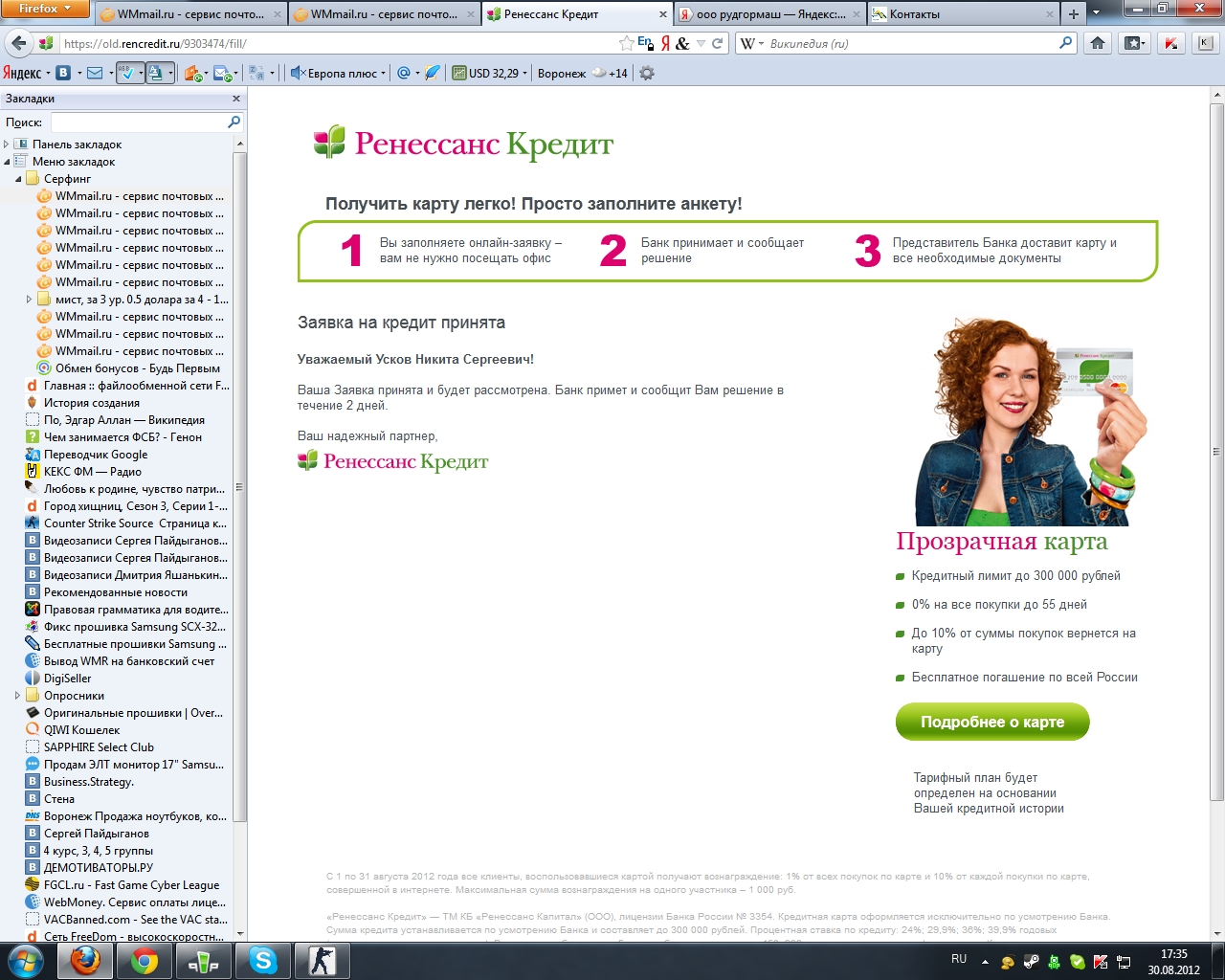Open Google Chrome from the taskbar
Image resolution: width=1225 pixels, height=980 pixels.
(145, 961)
